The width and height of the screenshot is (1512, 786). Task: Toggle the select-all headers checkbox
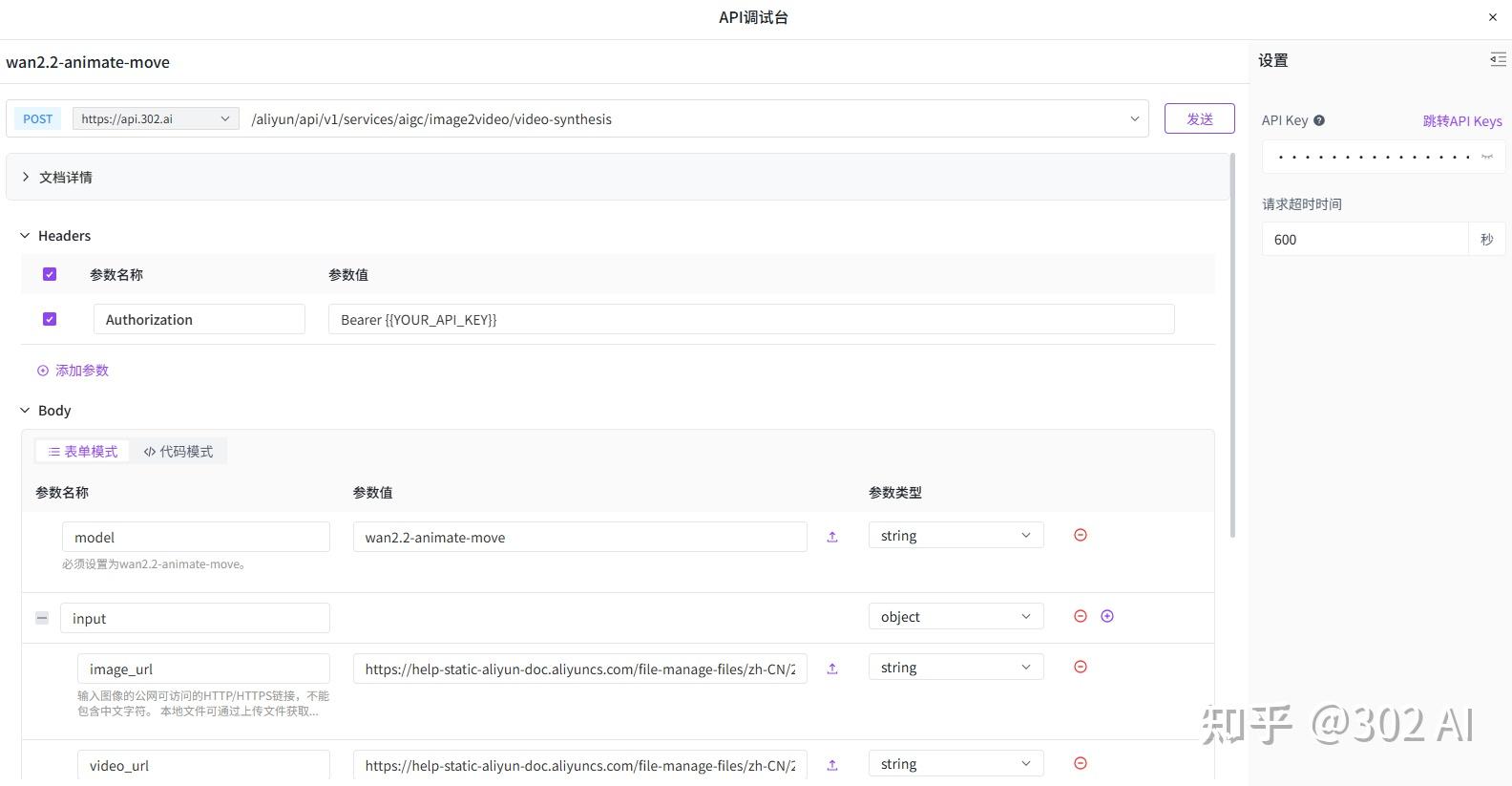click(50, 275)
